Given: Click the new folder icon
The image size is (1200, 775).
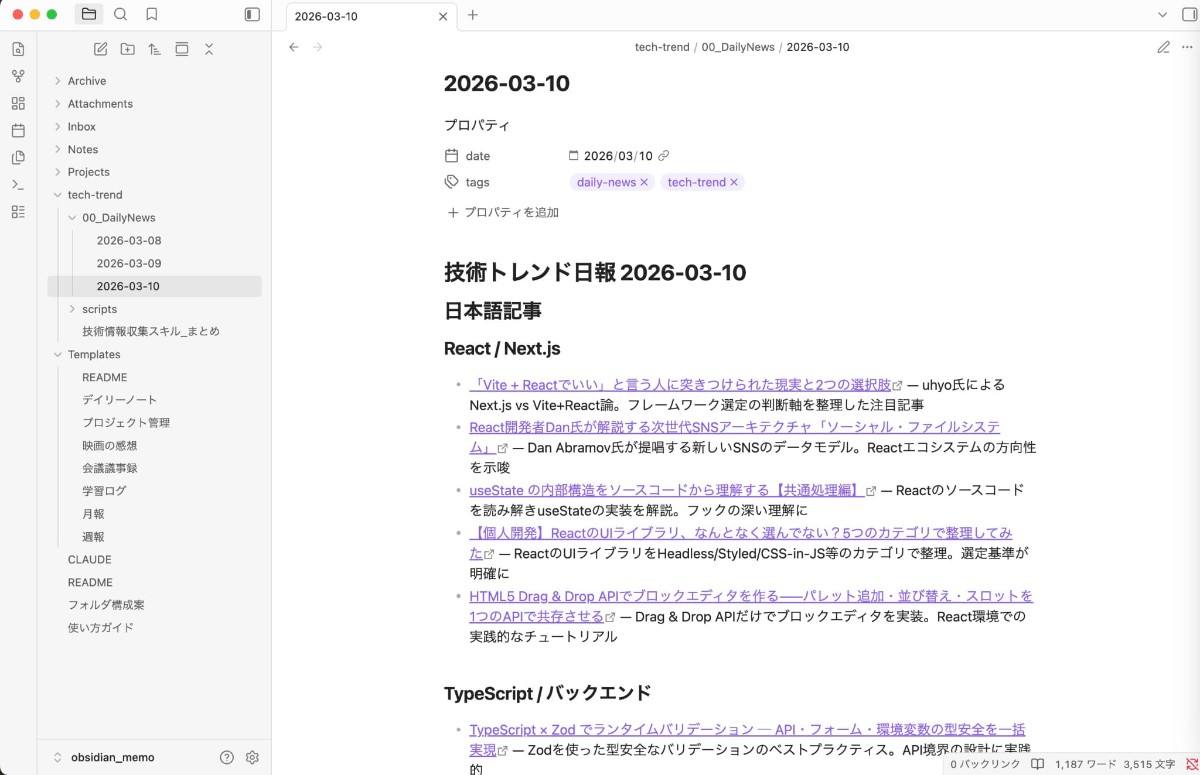Looking at the screenshot, I should click(127, 49).
